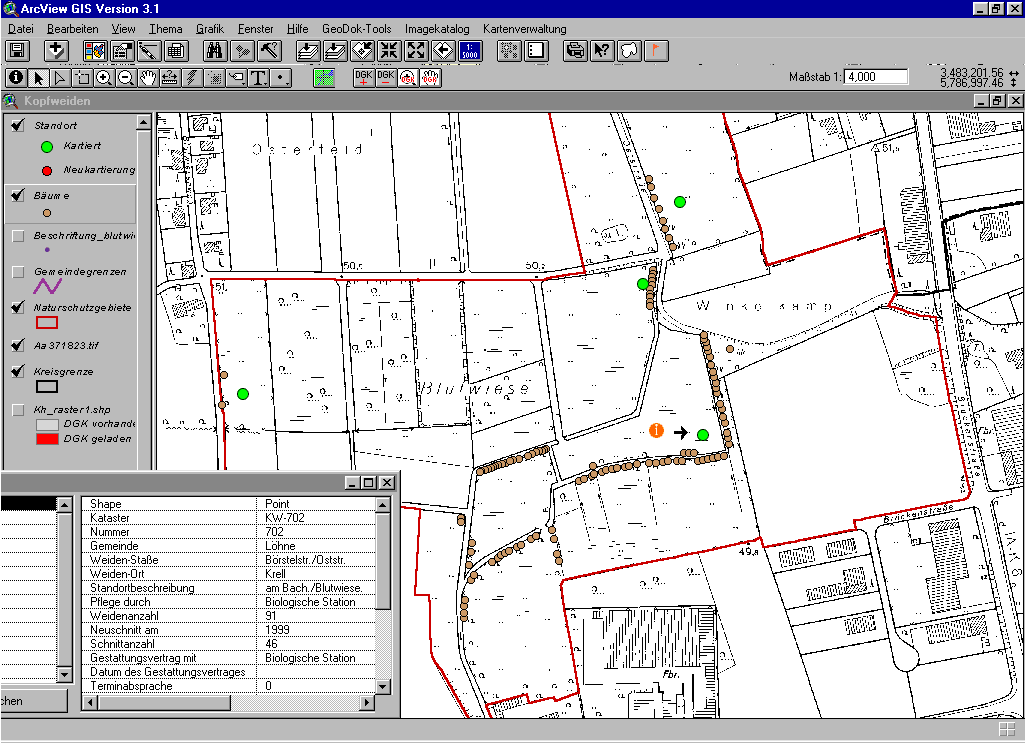Viewport: 1027px width, 743px height.
Task: Click the Print icon in toolbar
Action: click(575, 51)
